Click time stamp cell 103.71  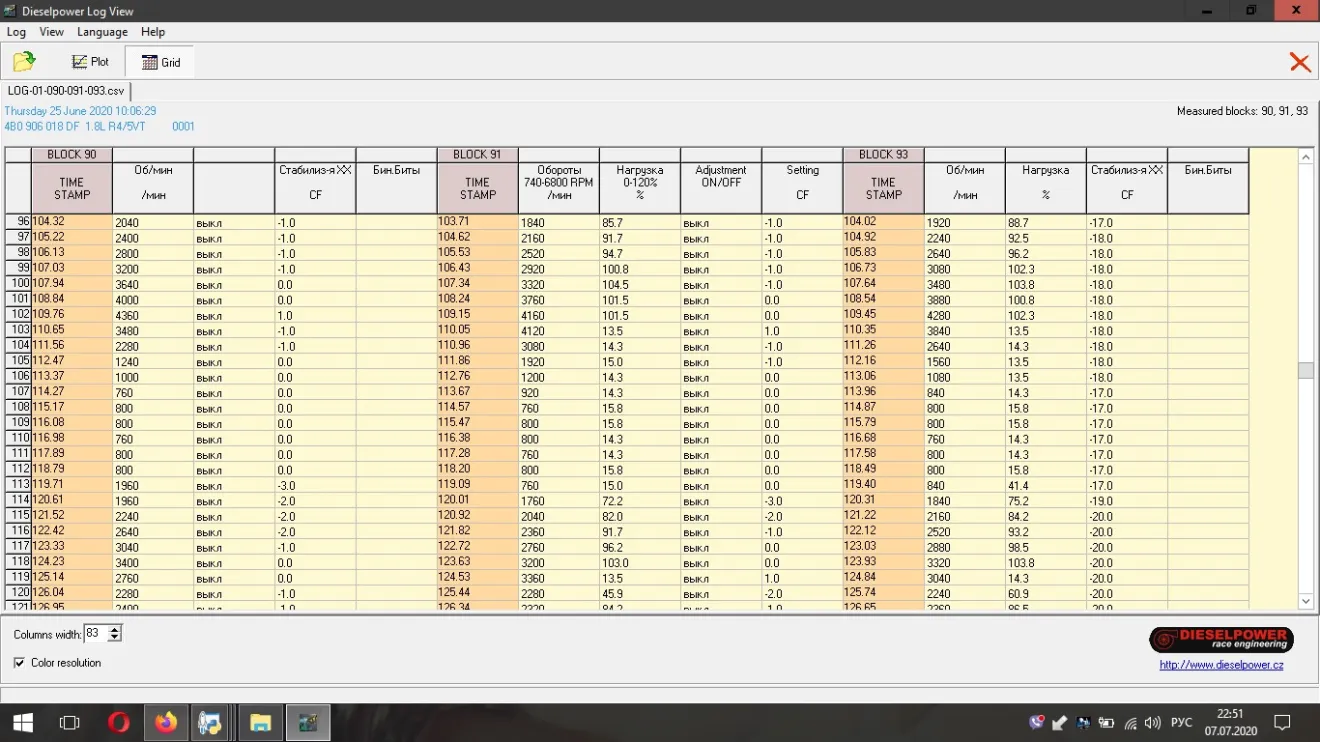477,222
